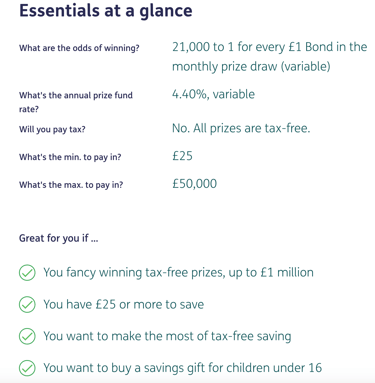Click 'What's the min. to pay in?' label
This screenshot has width=375, height=383.
coord(70,157)
